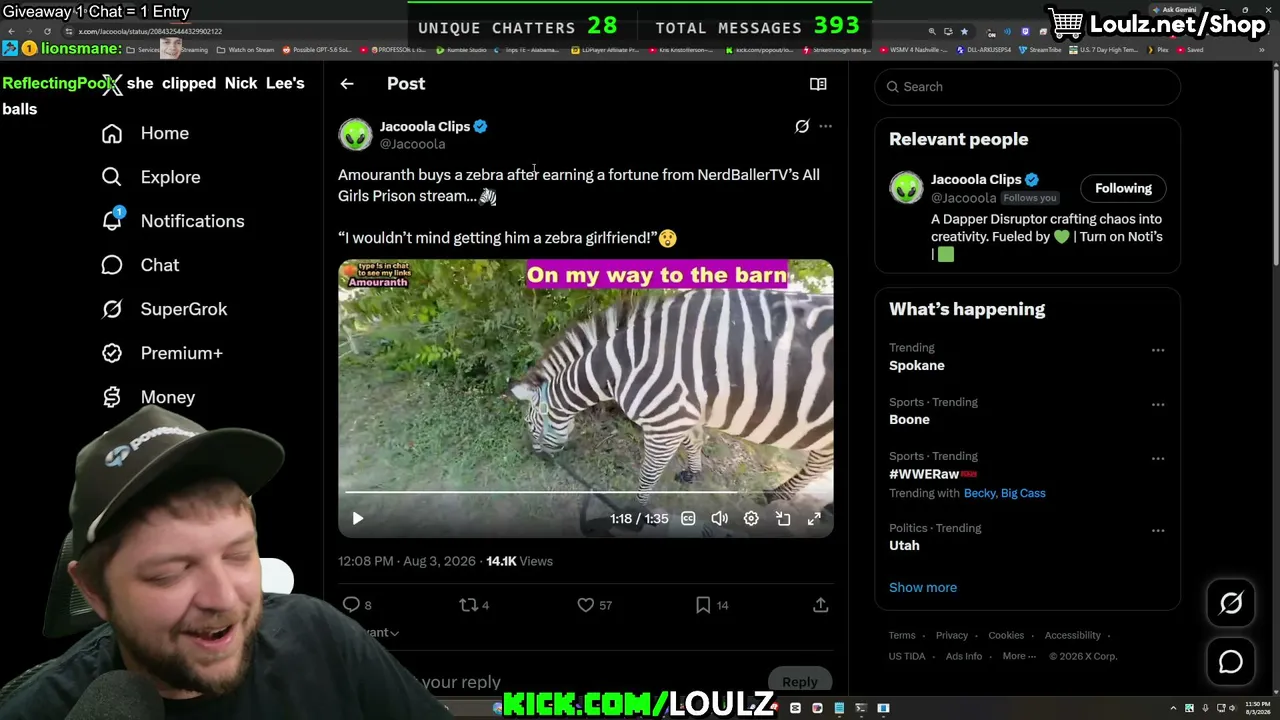Click the Home house icon
The image size is (1280, 720).
(x=112, y=133)
